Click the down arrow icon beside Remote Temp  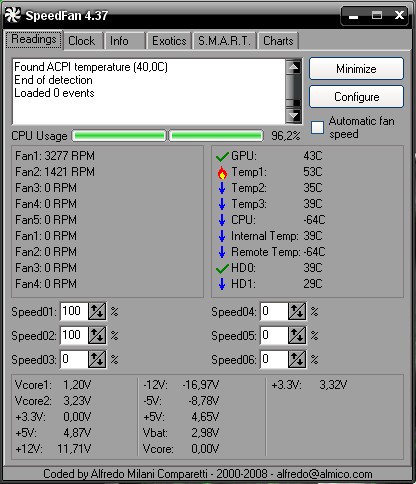[x=222, y=252]
